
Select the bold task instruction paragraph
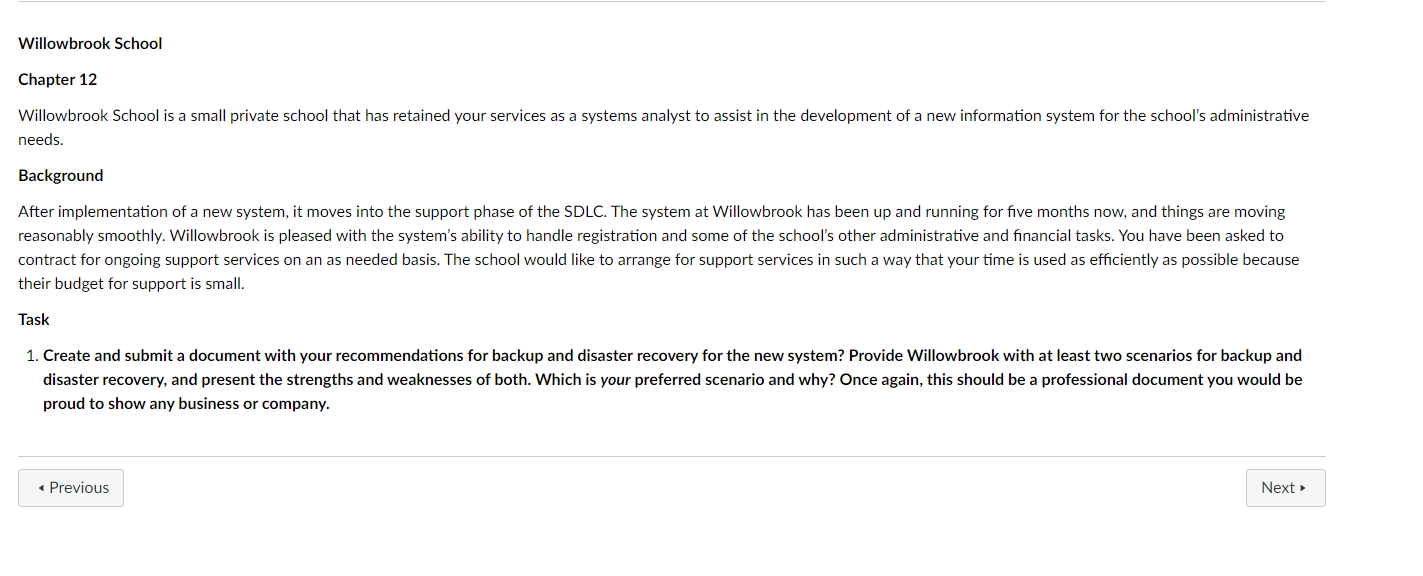point(670,379)
